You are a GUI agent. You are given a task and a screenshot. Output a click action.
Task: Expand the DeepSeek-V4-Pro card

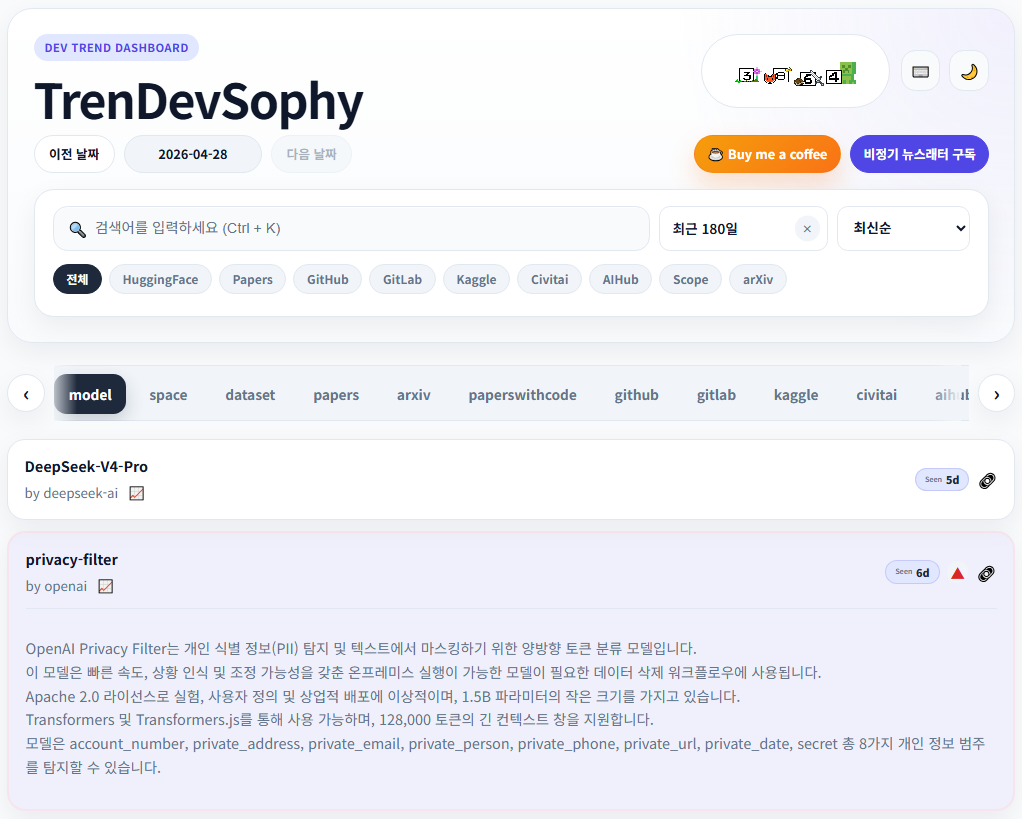(511, 480)
